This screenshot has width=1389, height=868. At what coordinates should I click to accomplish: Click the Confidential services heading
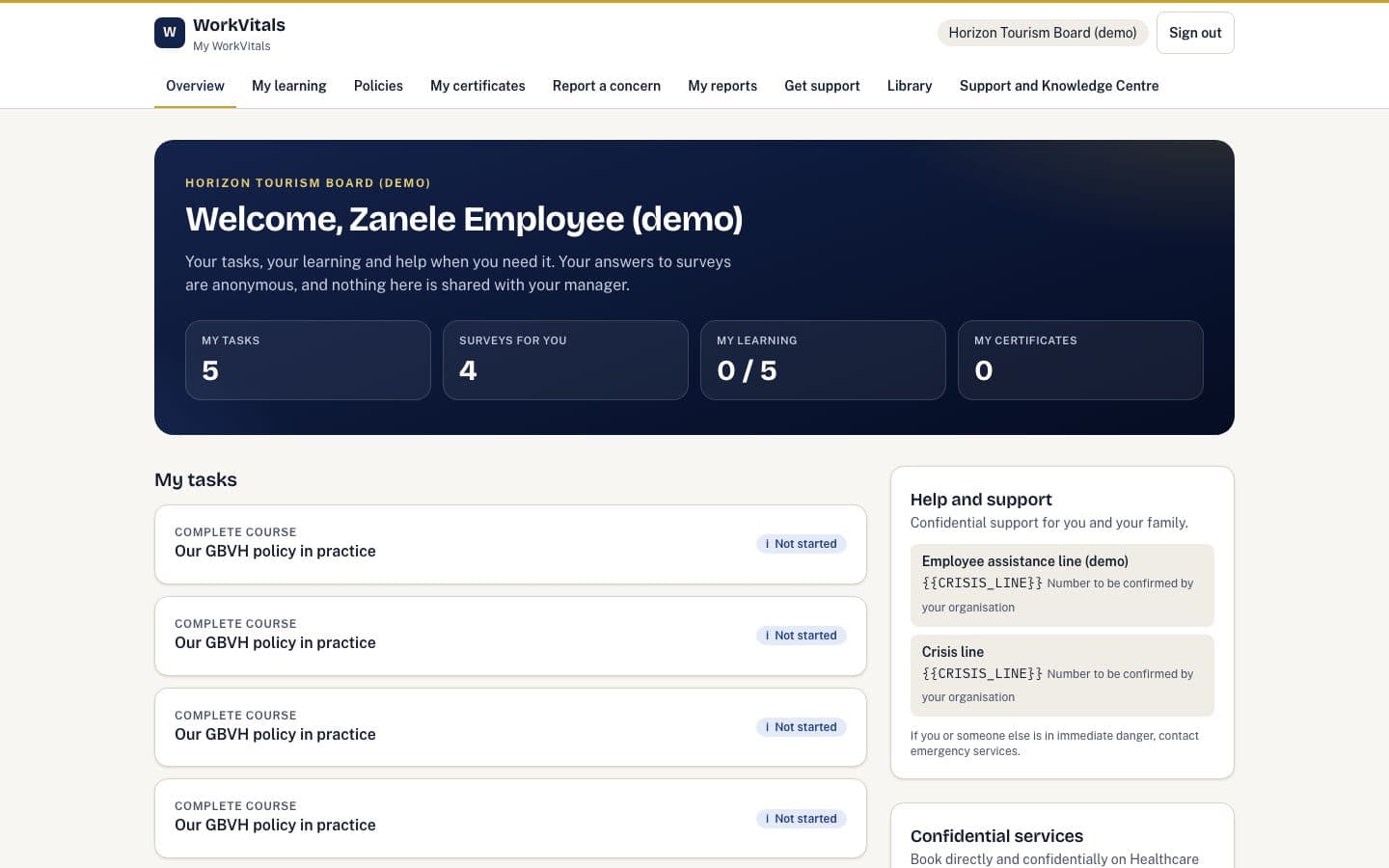pyautogui.click(x=996, y=836)
